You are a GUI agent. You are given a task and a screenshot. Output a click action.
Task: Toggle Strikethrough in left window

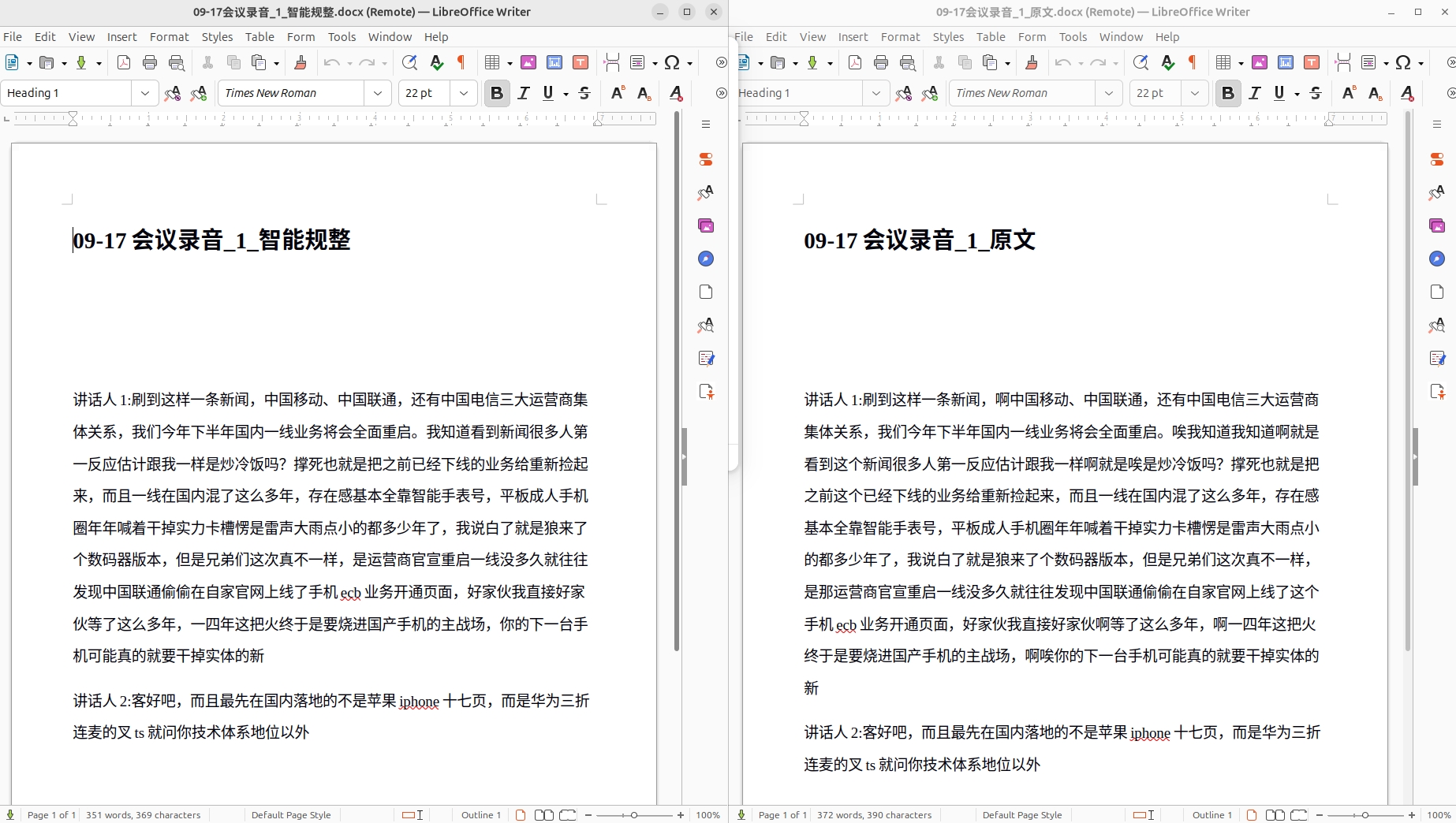[584, 93]
